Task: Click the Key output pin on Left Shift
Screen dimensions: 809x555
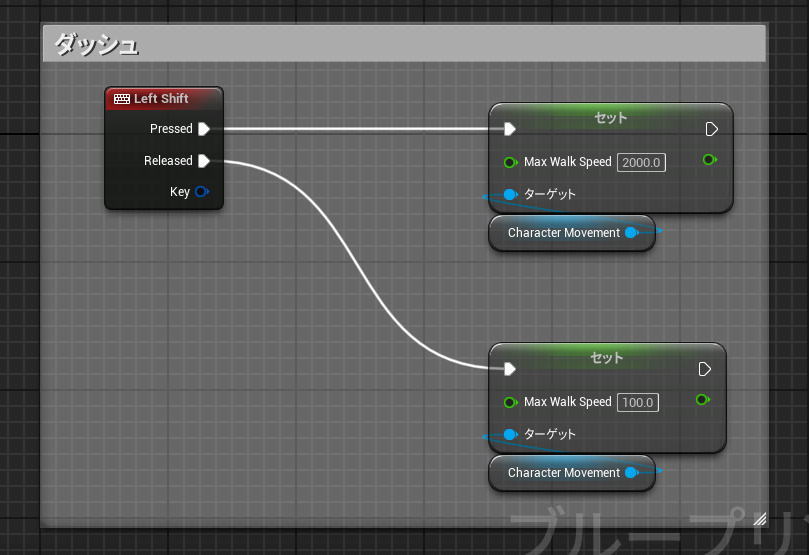Action: click(x=201, y=192)
